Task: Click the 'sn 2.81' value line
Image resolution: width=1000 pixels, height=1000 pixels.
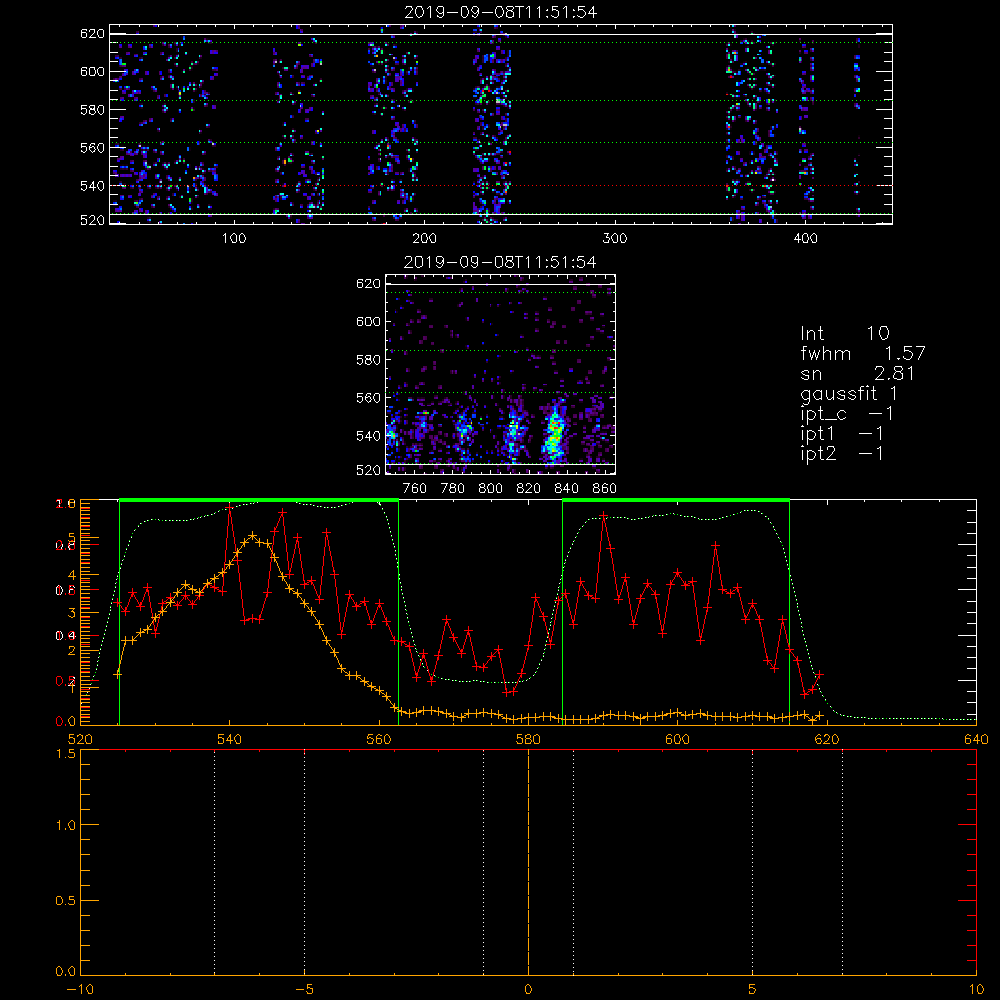Action: click(x=858, y=373)
